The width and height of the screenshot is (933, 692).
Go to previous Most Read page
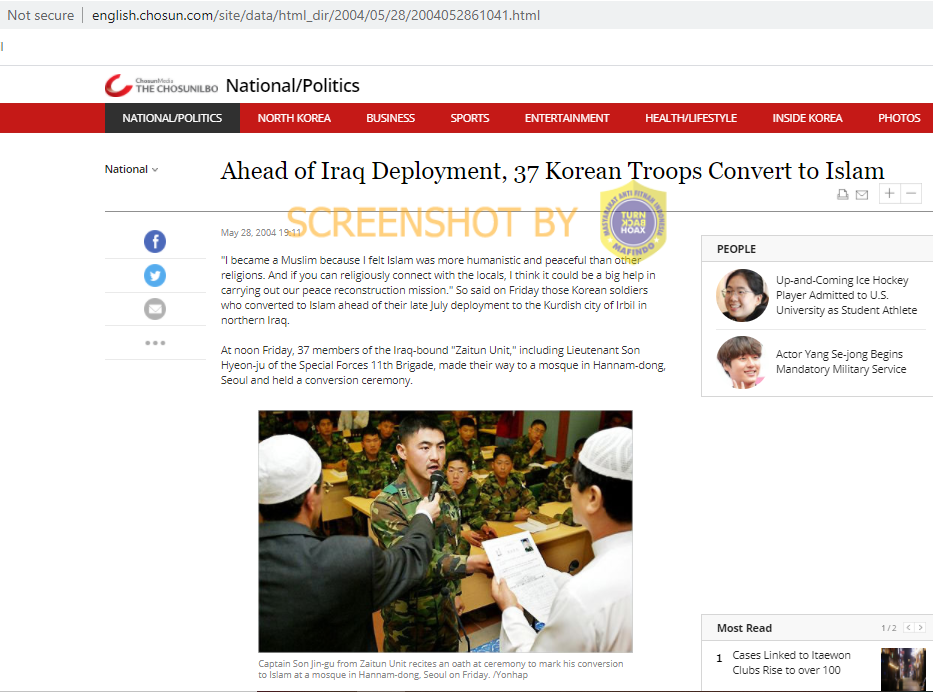908,628
